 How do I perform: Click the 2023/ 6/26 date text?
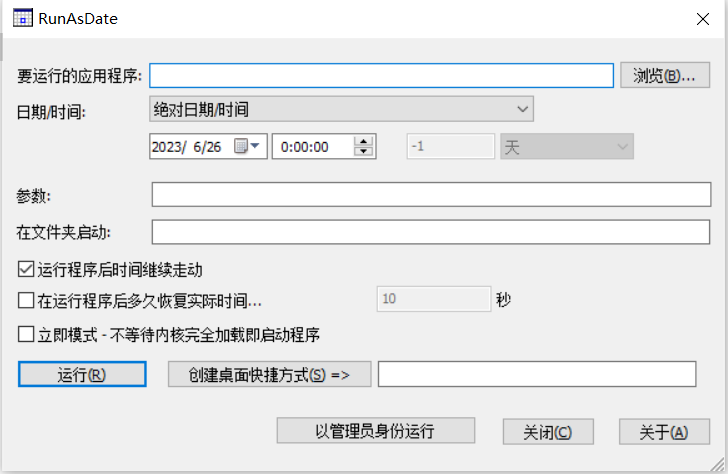pos(187,147)
